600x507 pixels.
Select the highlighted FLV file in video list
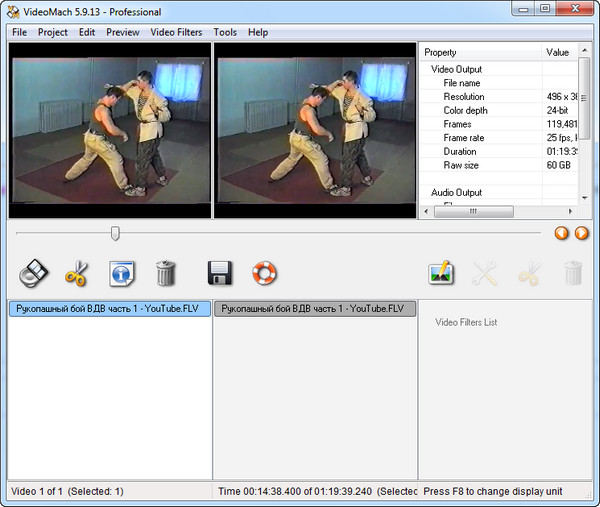coord(109,309)
